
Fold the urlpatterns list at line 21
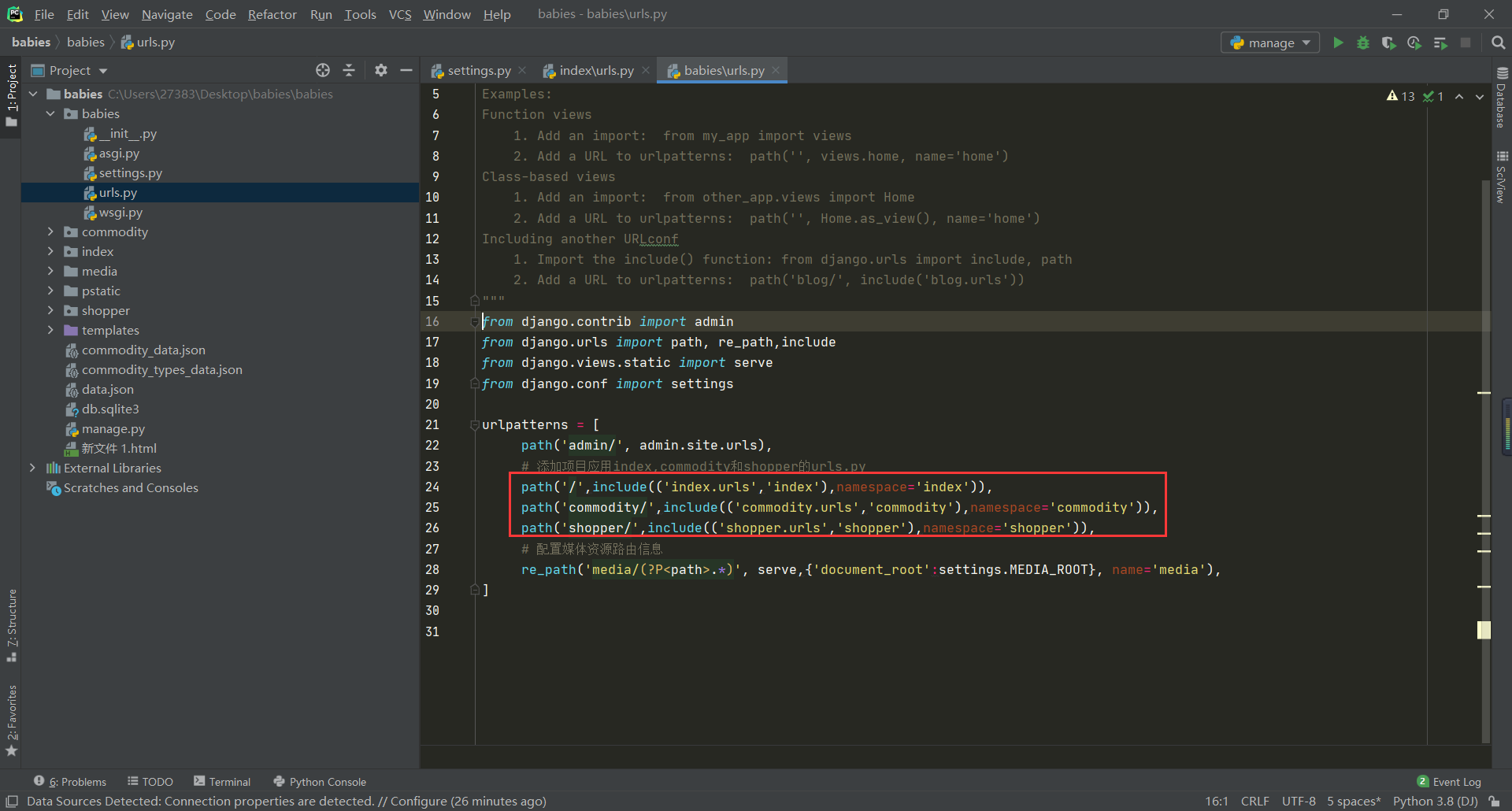click(475, 425)
